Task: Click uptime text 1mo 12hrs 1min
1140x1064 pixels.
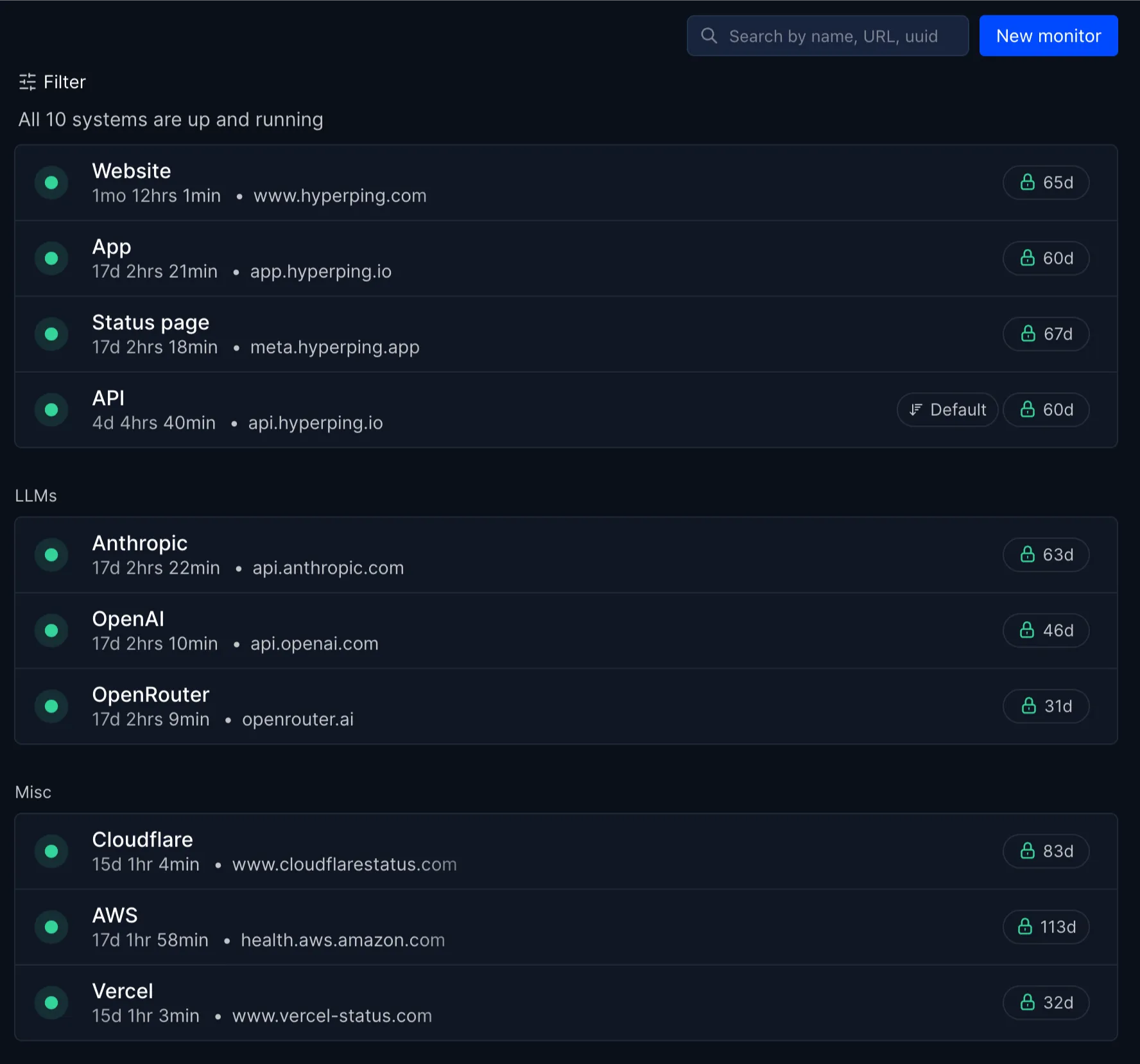Action: 157,196
